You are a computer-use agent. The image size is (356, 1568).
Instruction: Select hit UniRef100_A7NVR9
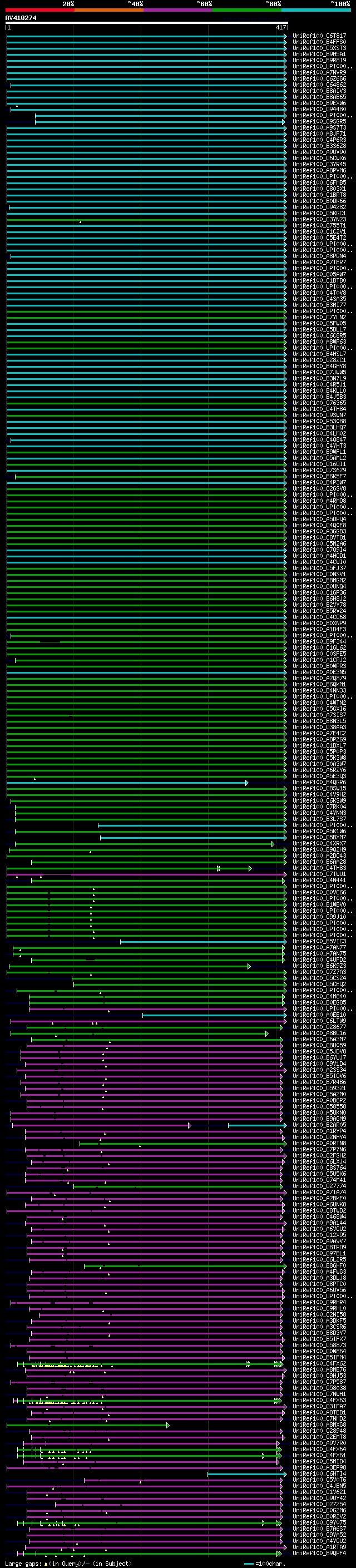pyautogui.click(x=319, y=72)
